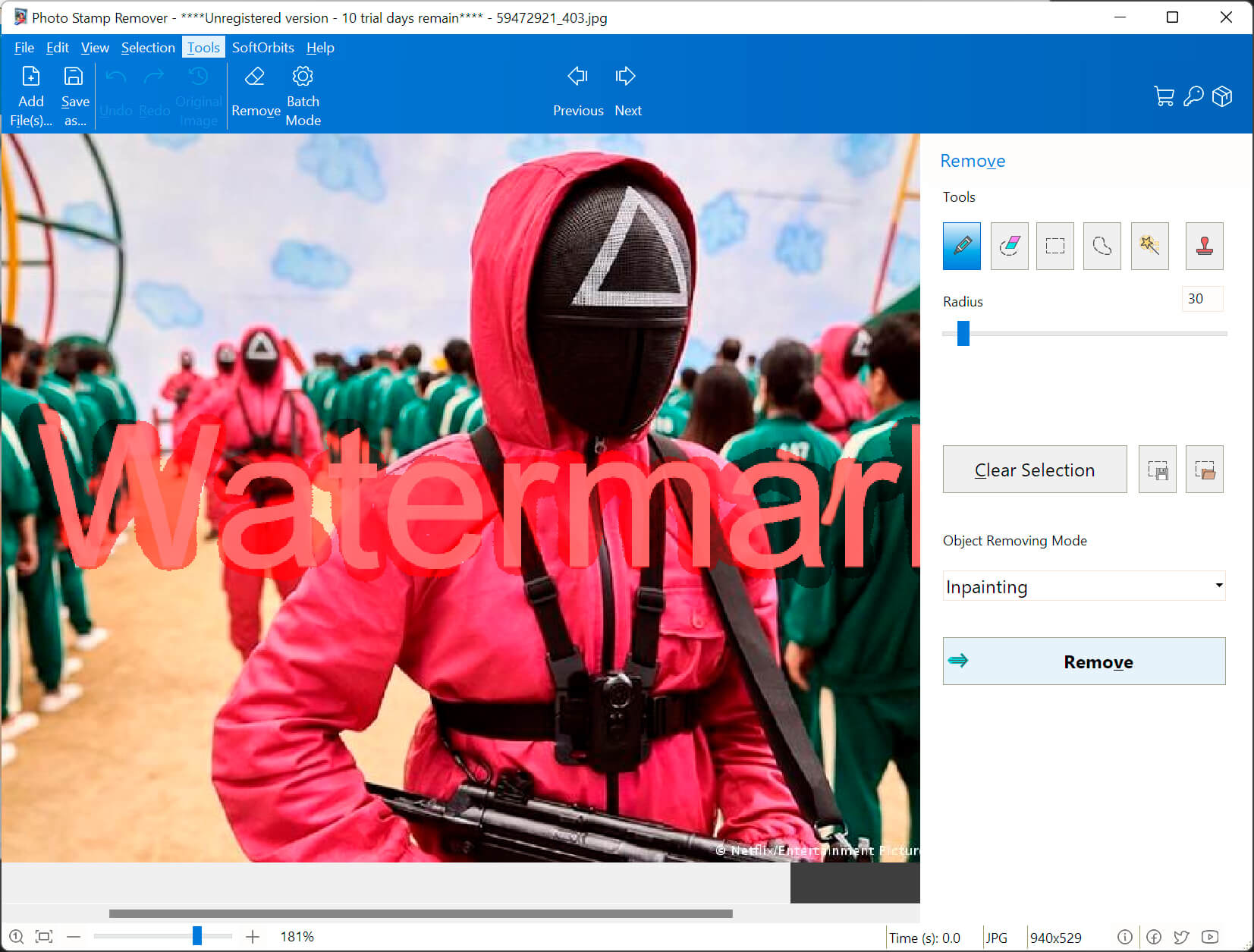The image size is (1254, 952).
Task: Click the JPG format label
Action: tap(996, 938)
